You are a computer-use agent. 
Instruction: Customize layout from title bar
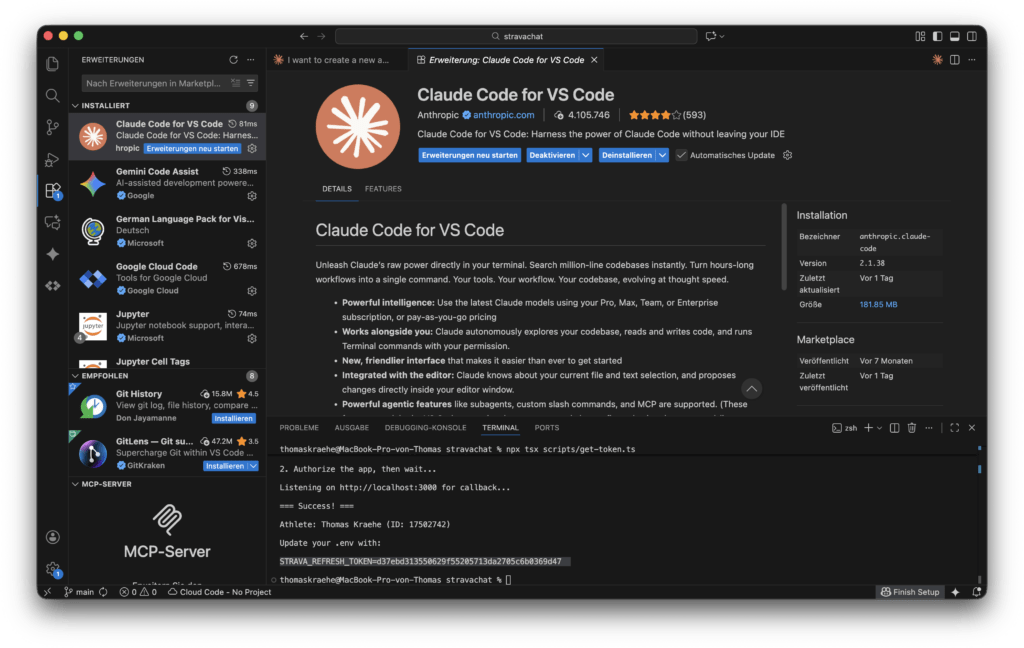tap(920, 36)
